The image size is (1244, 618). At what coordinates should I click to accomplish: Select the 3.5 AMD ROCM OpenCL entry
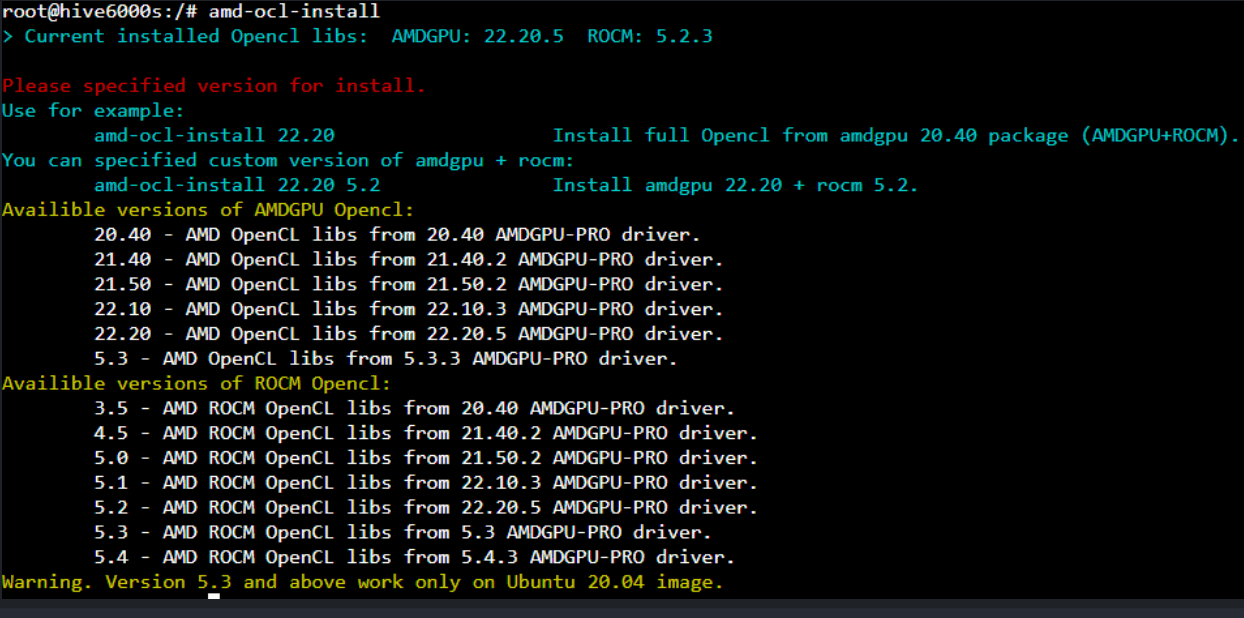[414, 408]
